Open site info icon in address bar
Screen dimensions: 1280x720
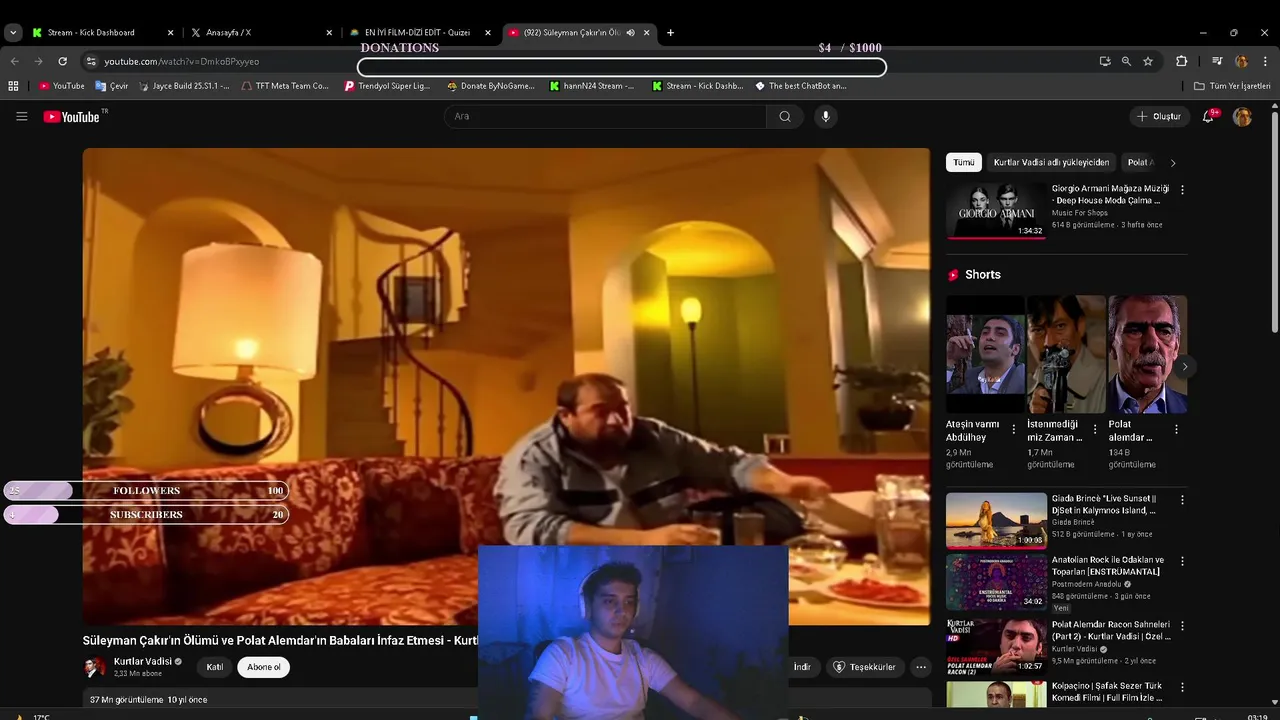tap(91, 61)
